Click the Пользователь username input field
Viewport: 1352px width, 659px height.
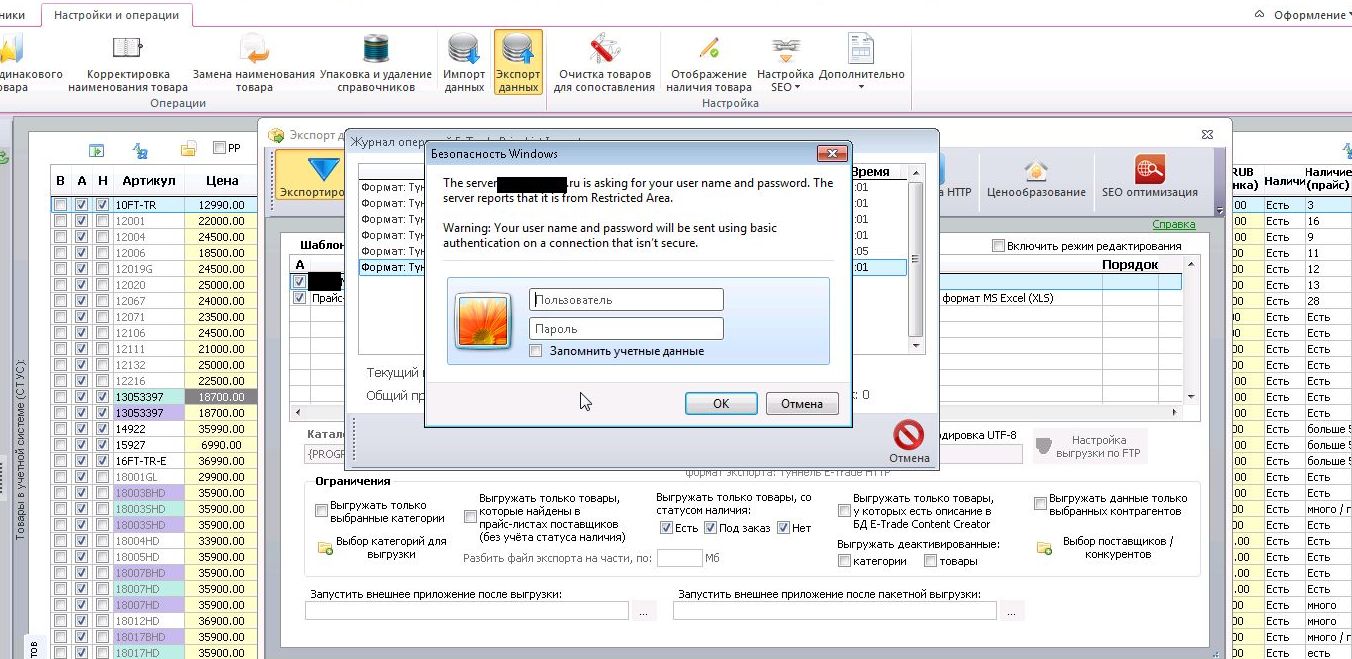(626, 299)
